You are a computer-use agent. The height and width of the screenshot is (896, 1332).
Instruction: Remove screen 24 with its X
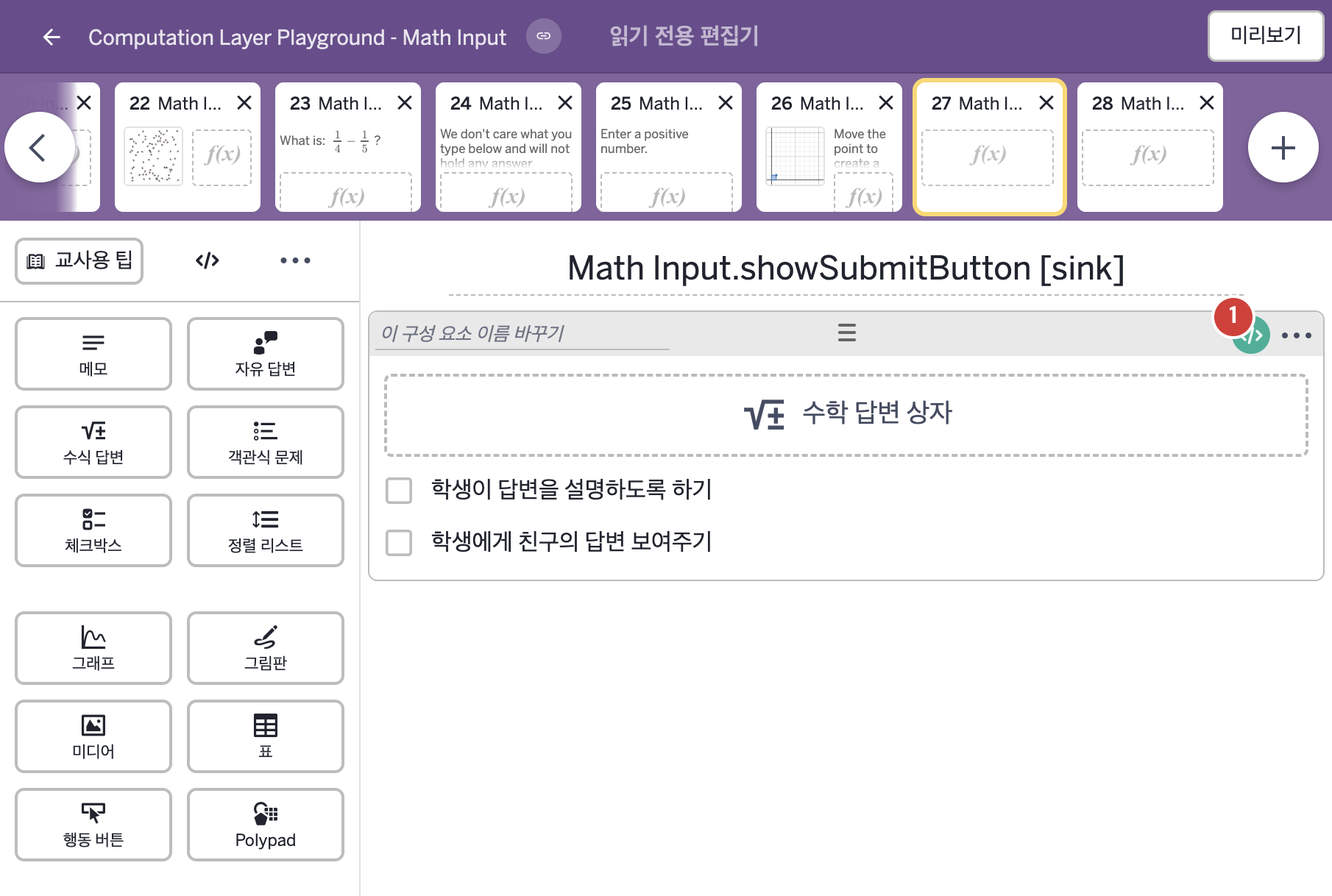coord(565,103)
